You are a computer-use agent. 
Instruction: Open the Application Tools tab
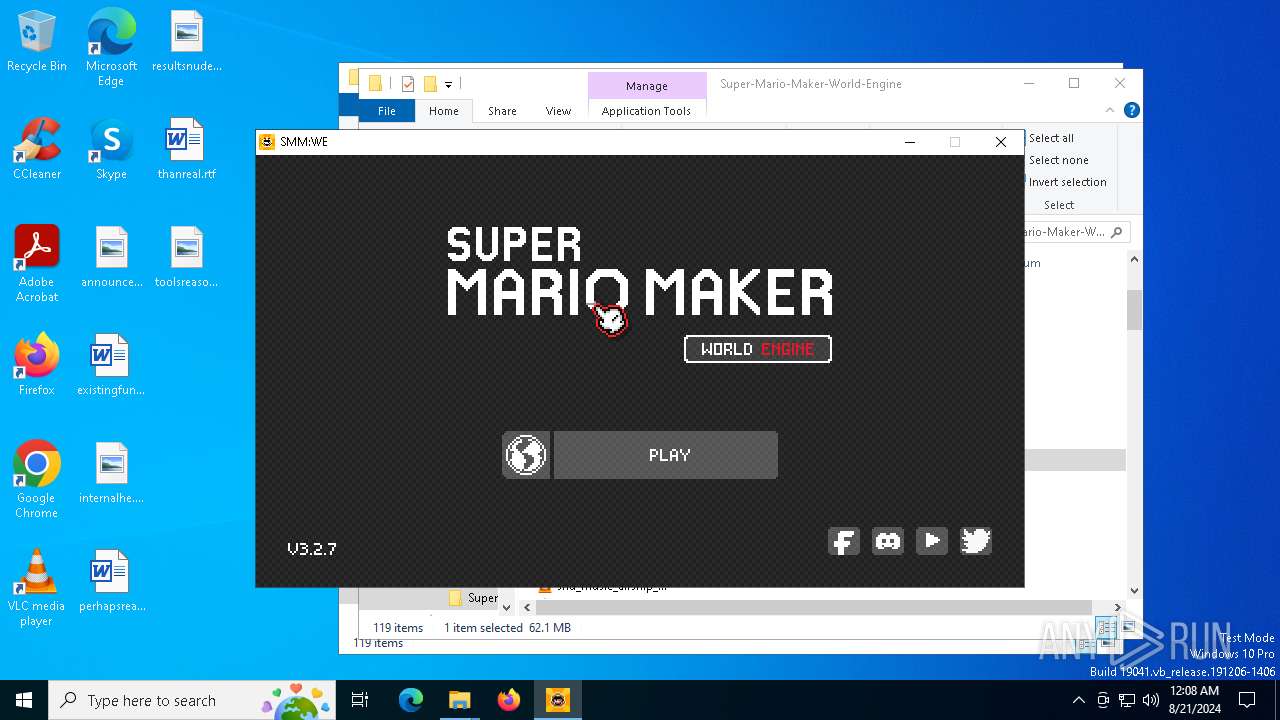pos(646,111)
